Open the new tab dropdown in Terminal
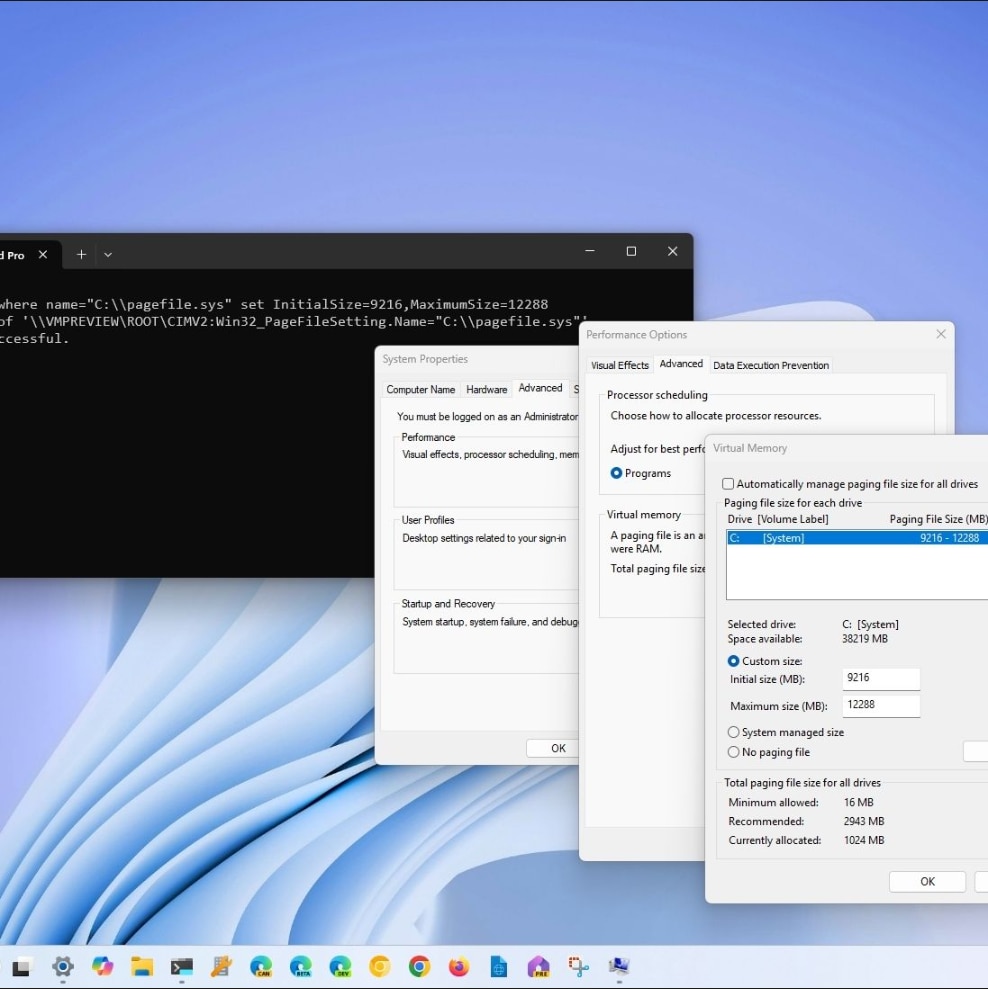 click(108, 254)
